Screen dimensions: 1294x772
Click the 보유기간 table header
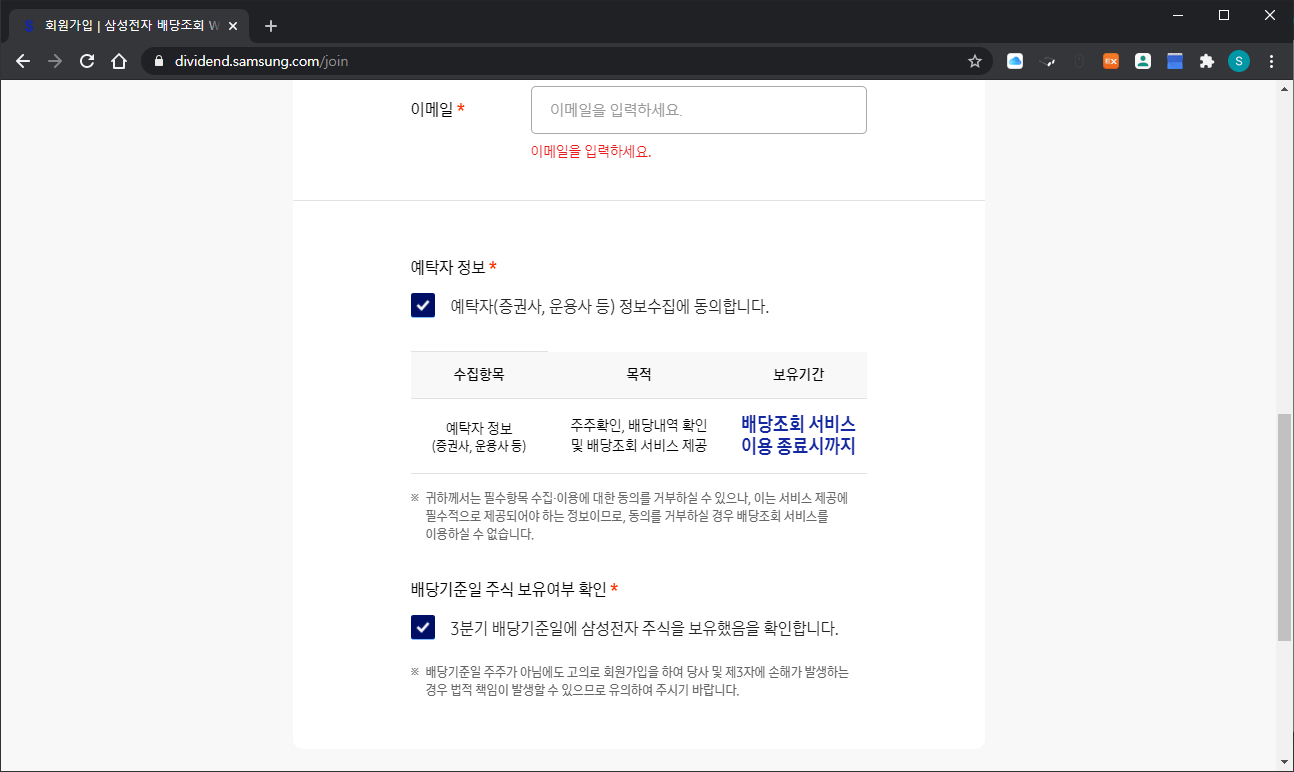point(798,375)
